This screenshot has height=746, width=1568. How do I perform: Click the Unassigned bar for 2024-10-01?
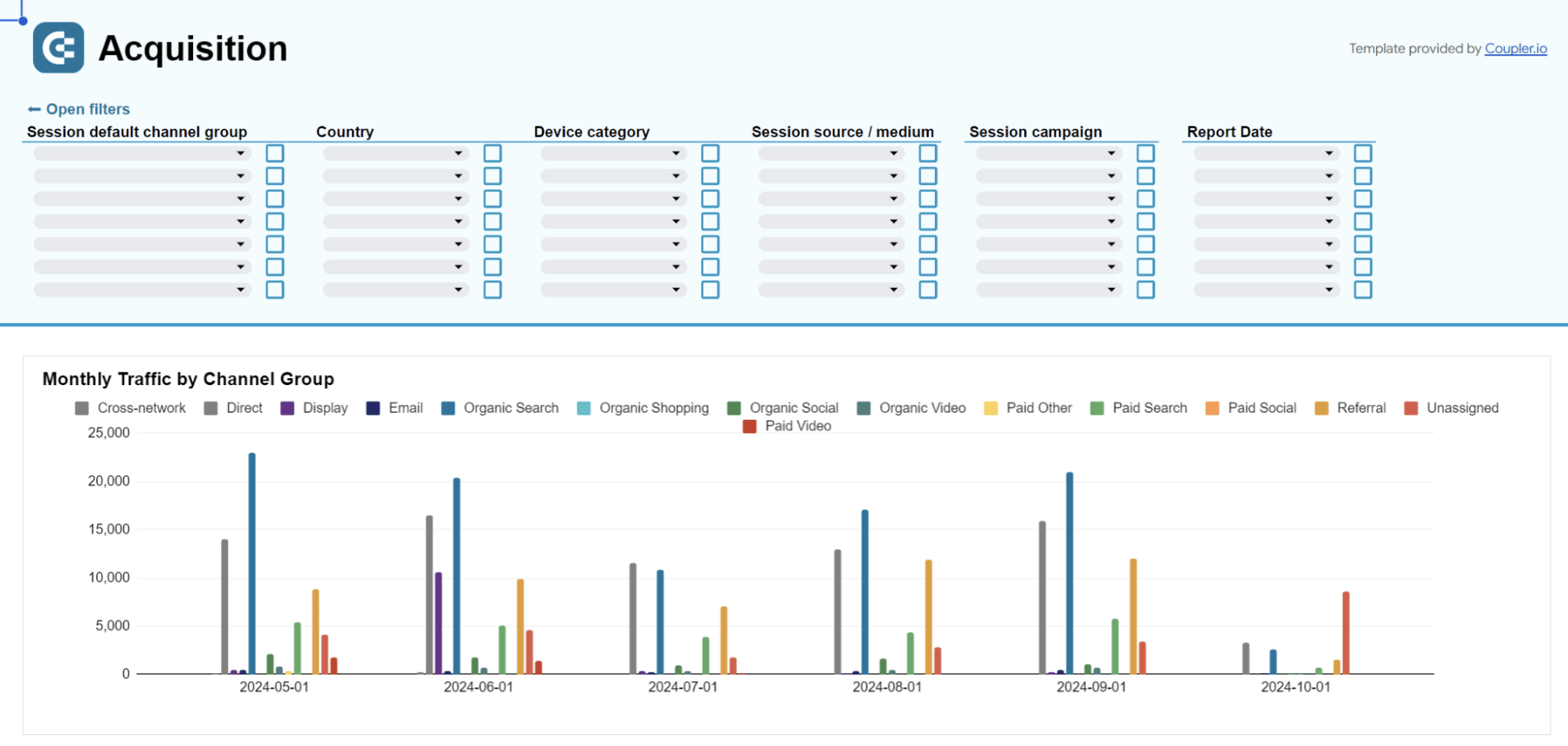coord(1346,632)
